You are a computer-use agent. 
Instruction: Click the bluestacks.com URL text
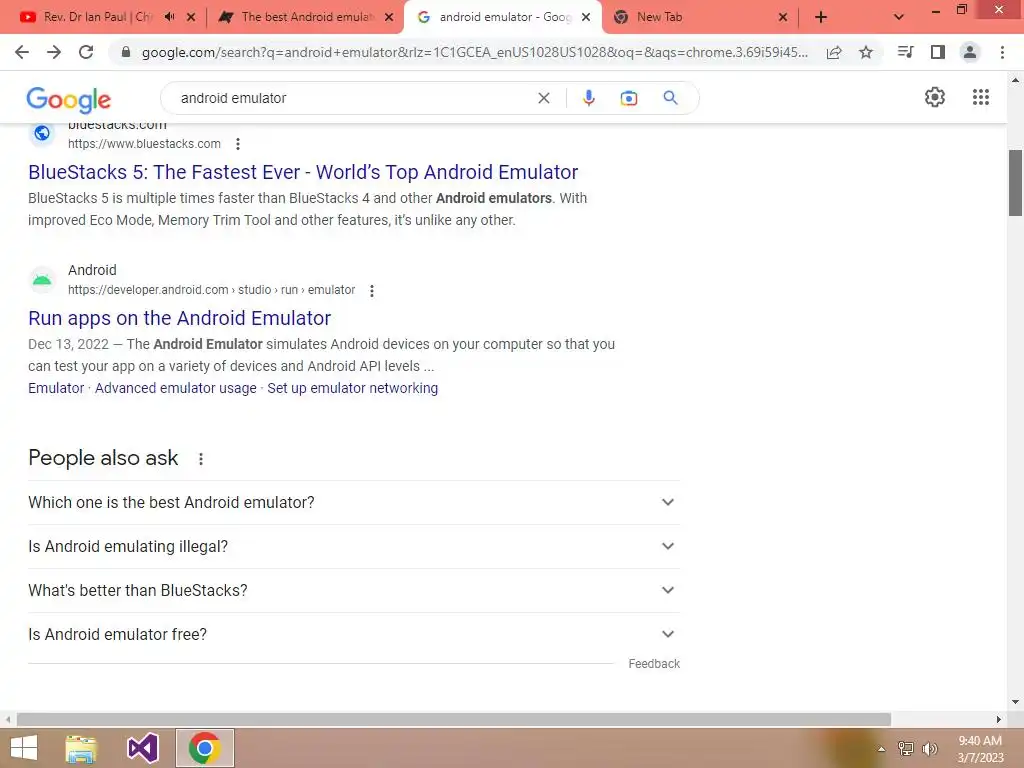pos(144,144)
